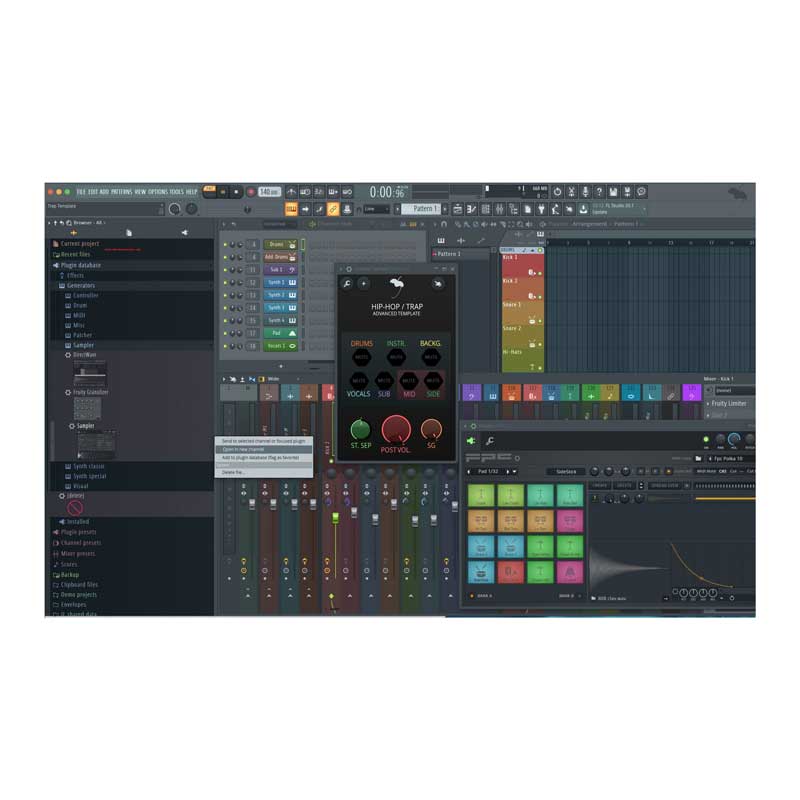Open the browser view icon
Image resolution: width=800 pixels, height=800 pixels.
(x=513, y=209)
